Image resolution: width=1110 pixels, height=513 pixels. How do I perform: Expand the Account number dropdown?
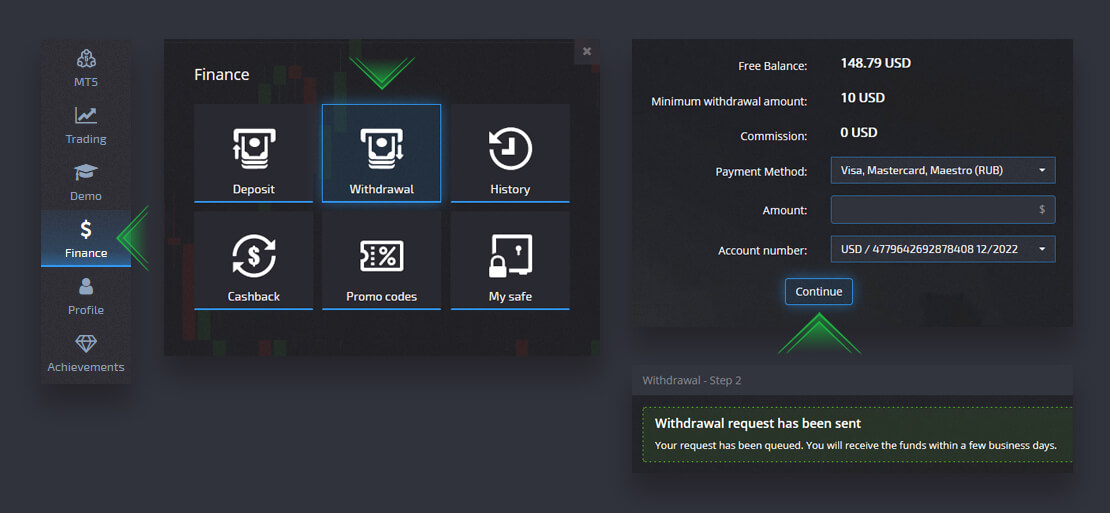click(942, 248)
